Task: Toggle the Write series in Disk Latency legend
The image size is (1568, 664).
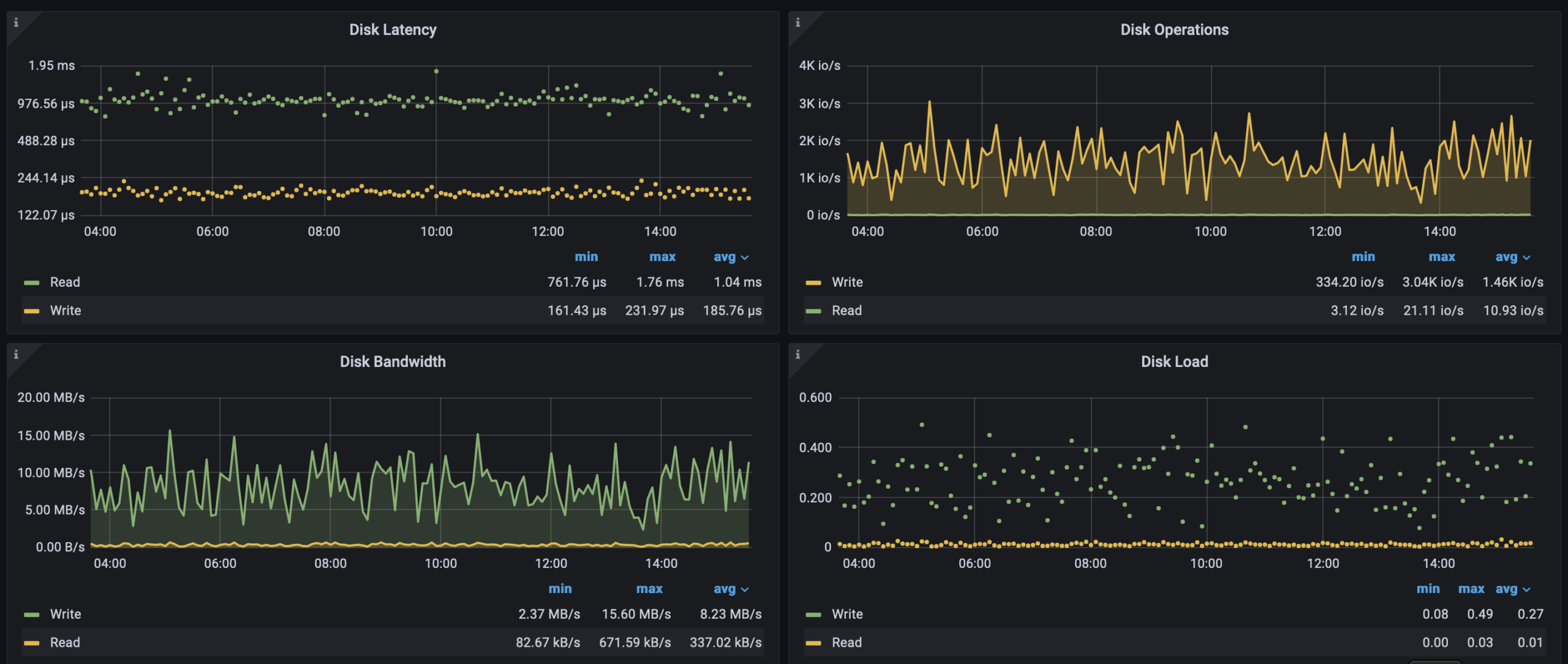Action: tap(67, 310)
